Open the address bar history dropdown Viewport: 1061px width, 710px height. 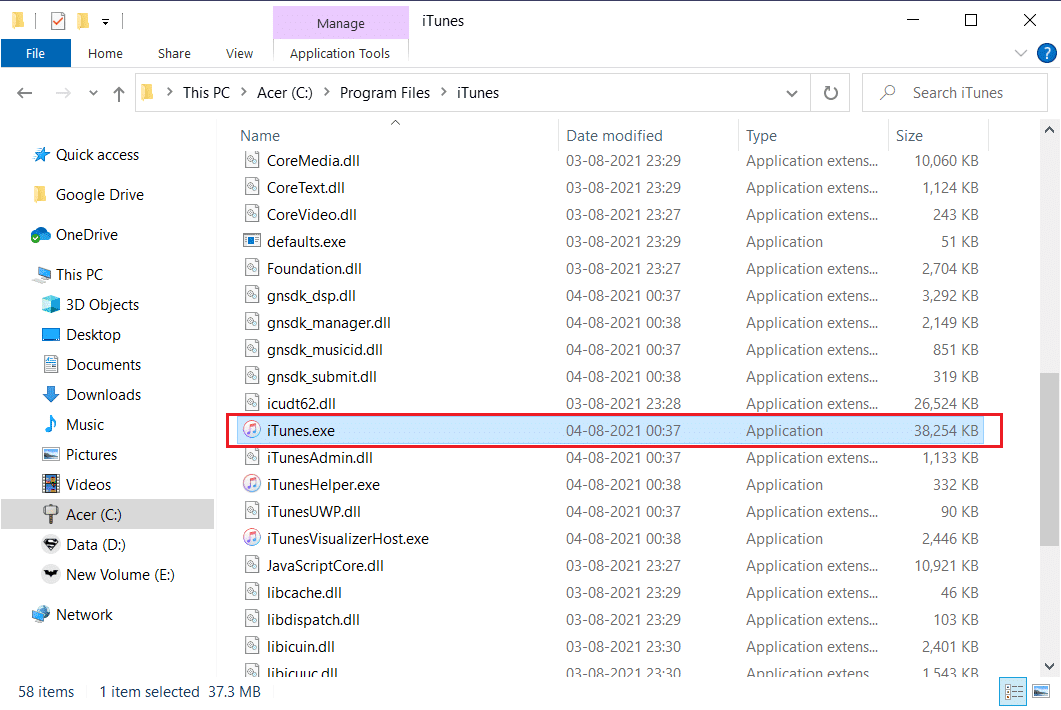791,92
